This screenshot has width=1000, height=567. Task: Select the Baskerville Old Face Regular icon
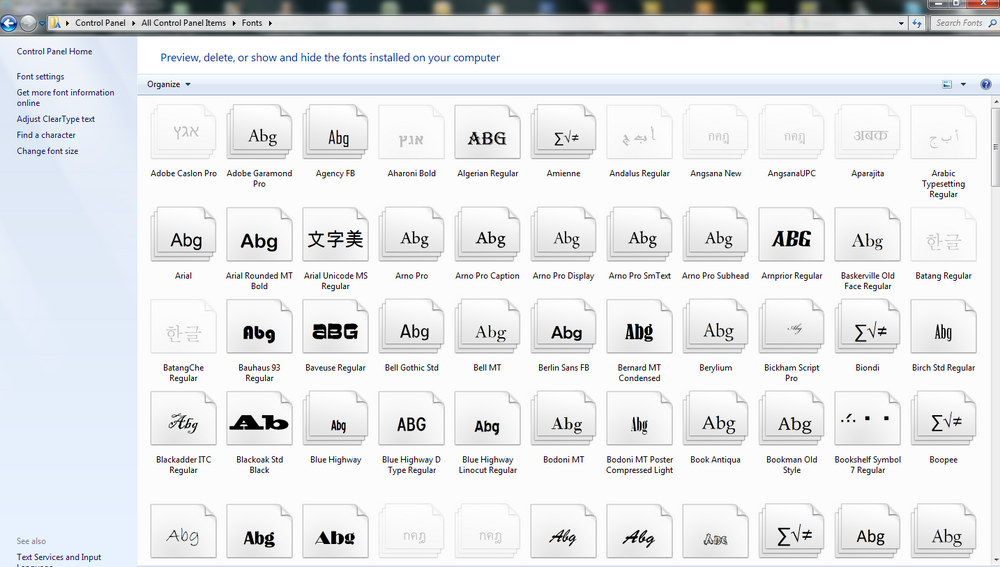pos(867,234)
